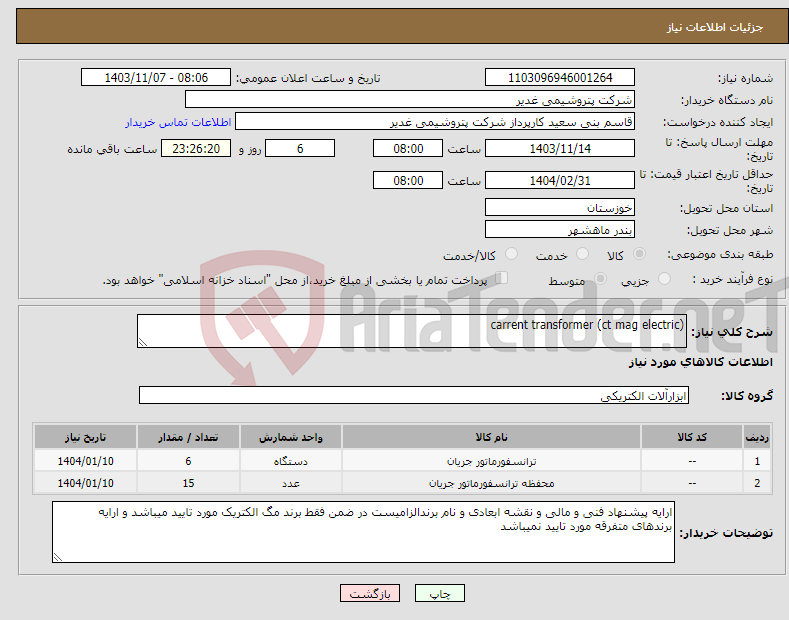Click the چاپ print button
Image resolution: width=789 pixels, height=620 pixels.
click(440, 594)
